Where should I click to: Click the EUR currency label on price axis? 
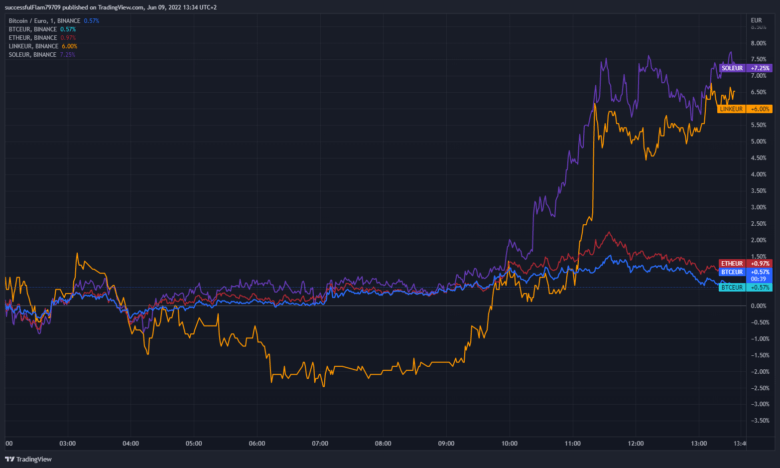point(756,20)
